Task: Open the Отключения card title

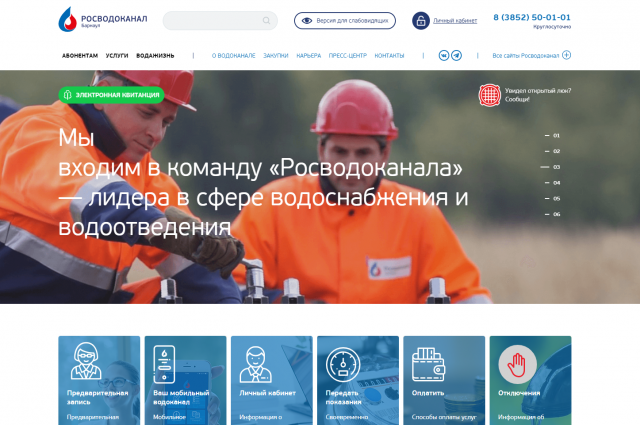Action: 519,393
